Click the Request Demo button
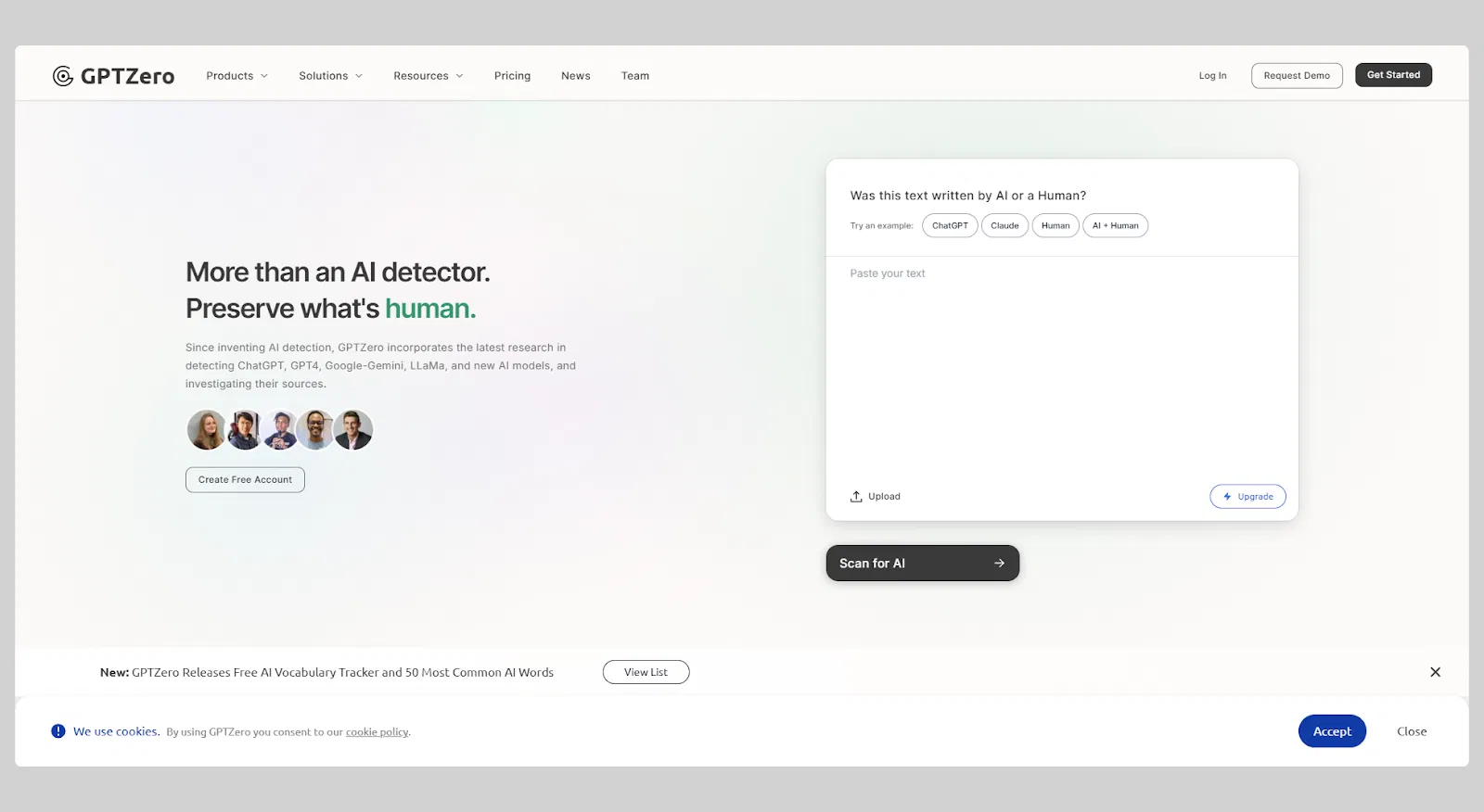The image size is (1484, 812). [1297, 76]
